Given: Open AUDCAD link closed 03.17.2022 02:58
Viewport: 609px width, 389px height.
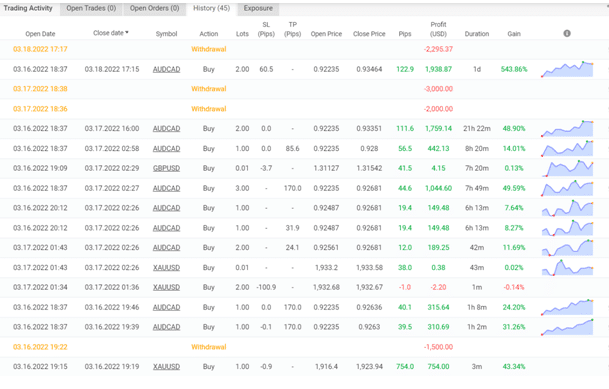Looking at the screenshot, I should point(166,148).
